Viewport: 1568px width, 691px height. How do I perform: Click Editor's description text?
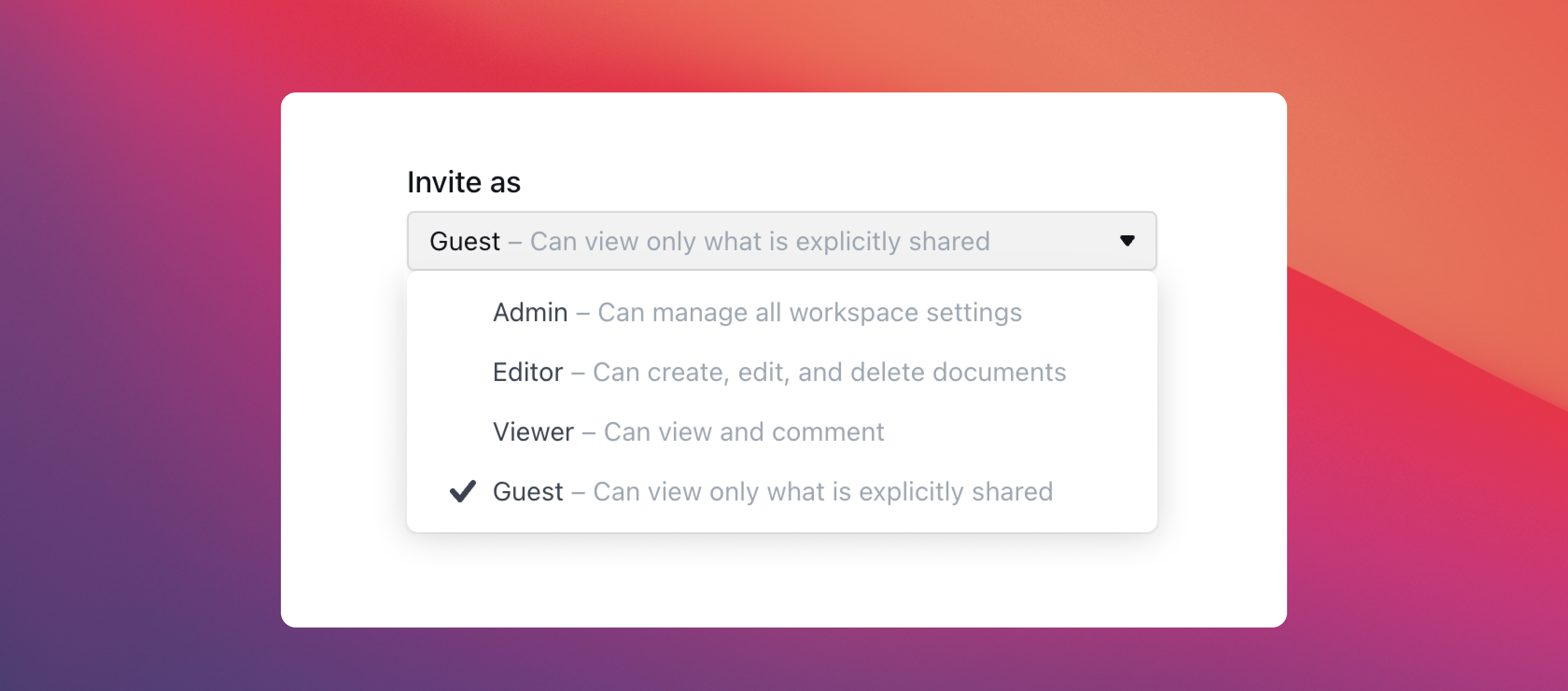tap(828, 371)
